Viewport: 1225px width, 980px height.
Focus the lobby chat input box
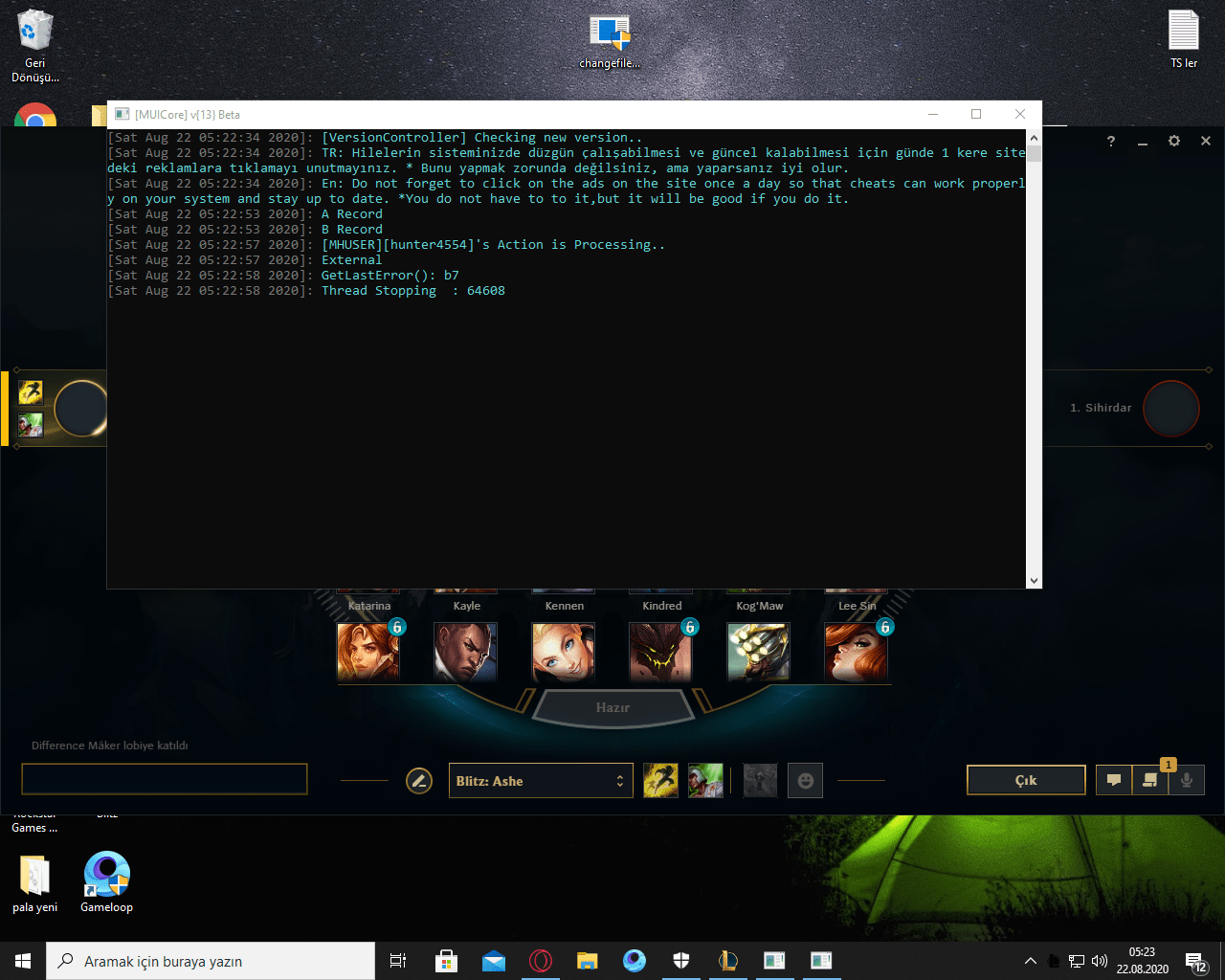pos(165,779)
